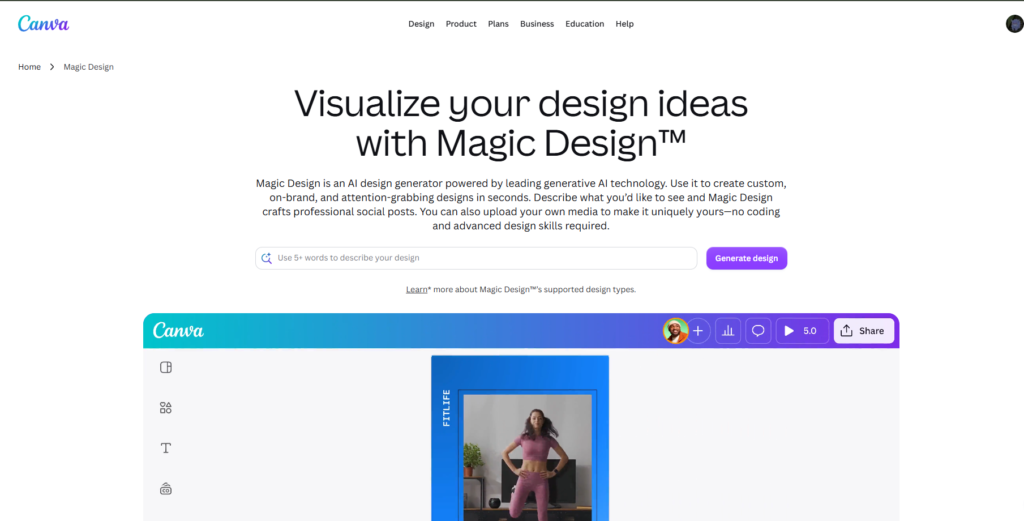The width and height of the screenshot is (1024, 521).
Task: Click the Canva logo in the page header
Action: click(x=43, y=24)
